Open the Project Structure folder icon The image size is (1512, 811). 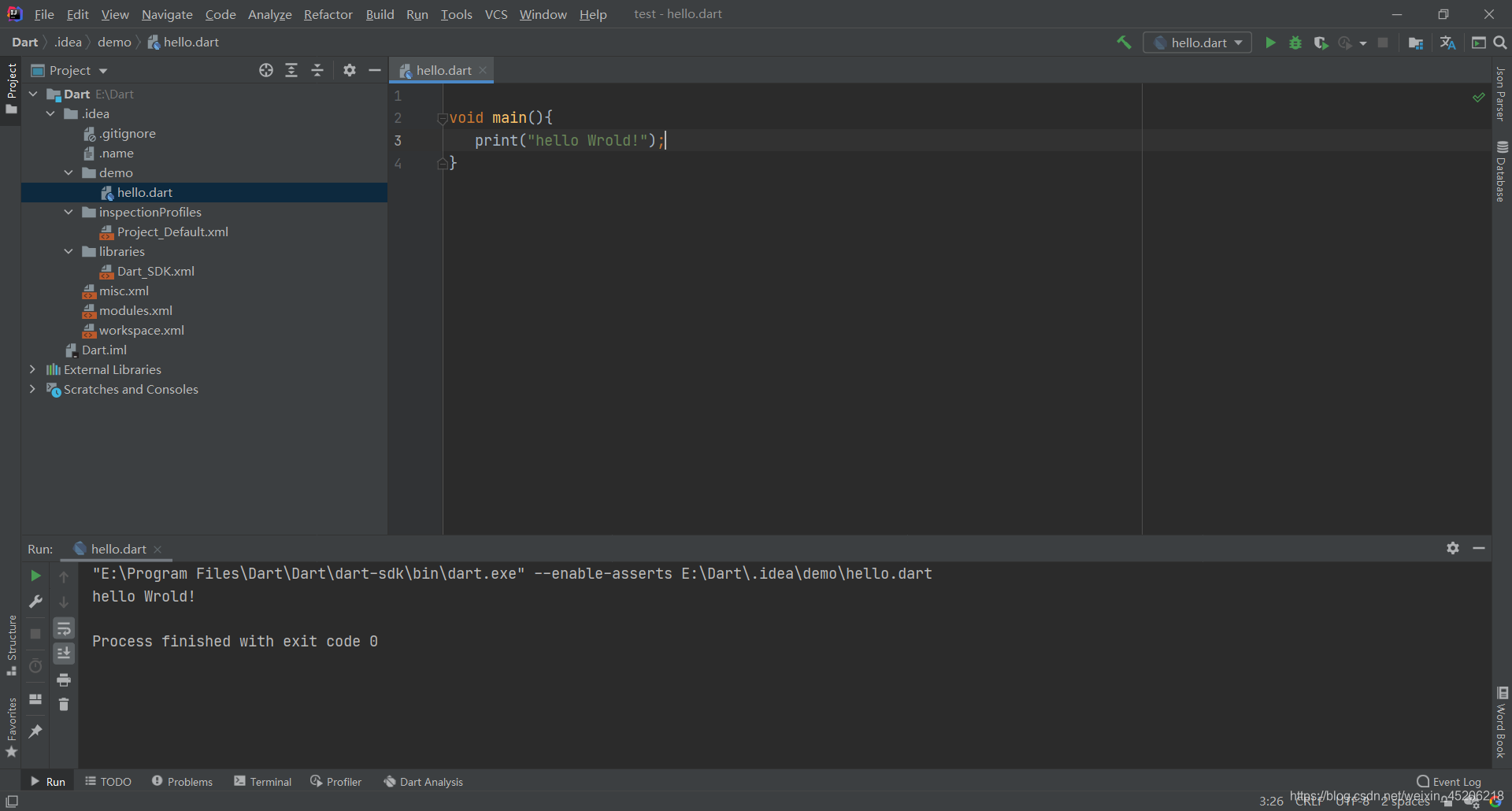tap(1416, 43)
